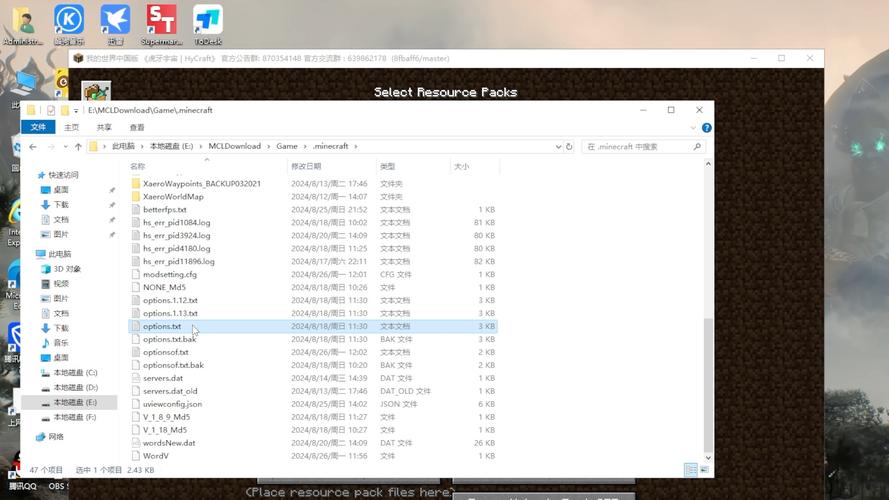
Task: Open the TeDesk desktop shortcut
Action: 208,24
